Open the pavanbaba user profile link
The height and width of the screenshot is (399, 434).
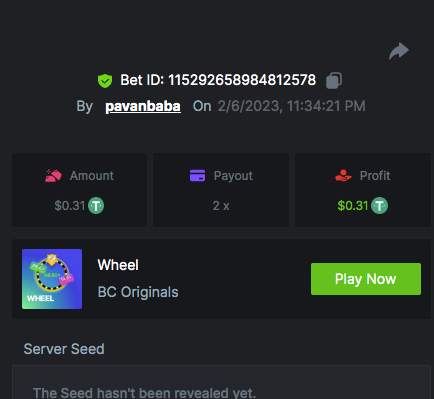[143, 106]
